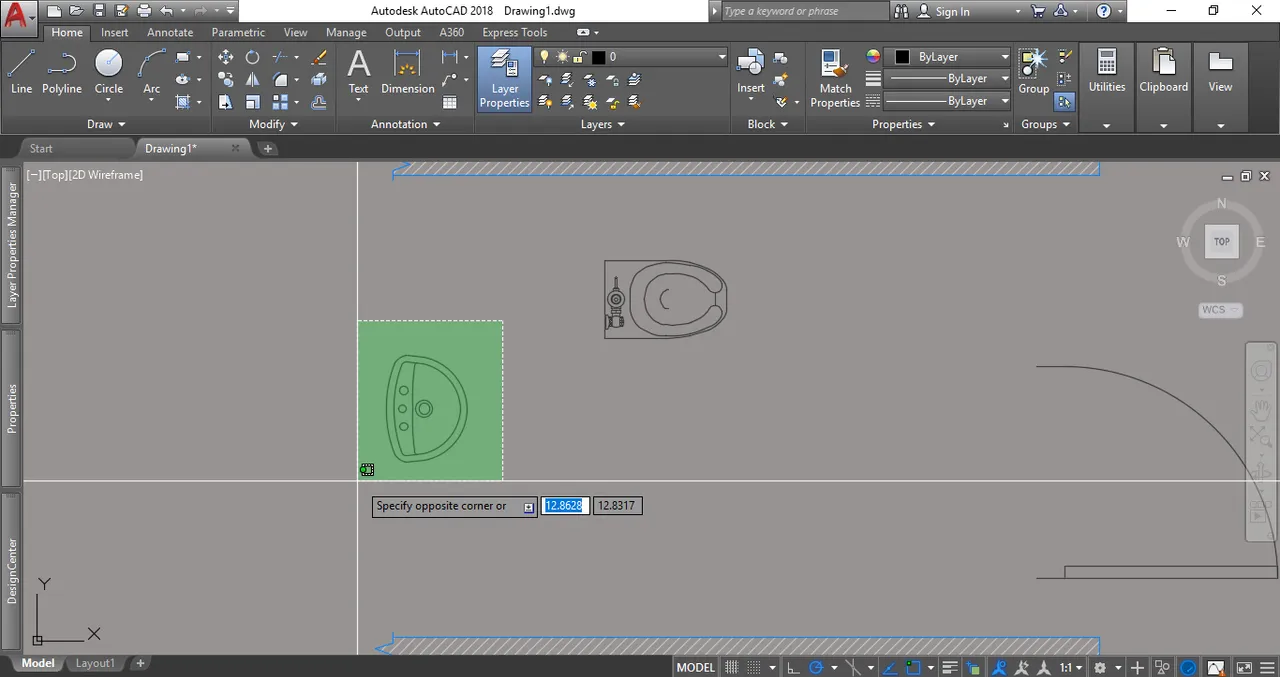Switch to the Annotate ribbon tab
This screenshot has width=1280, height=677.
(x=170, y=32)
